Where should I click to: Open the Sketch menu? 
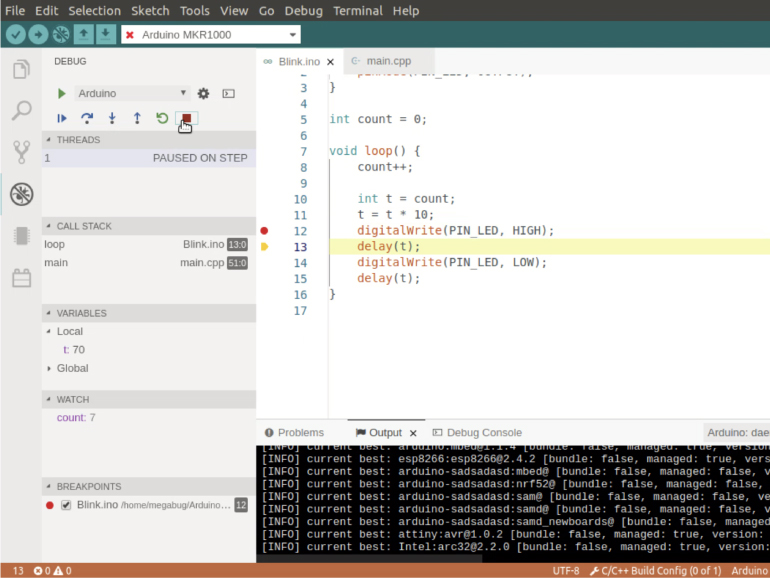(x=150, y=10)
